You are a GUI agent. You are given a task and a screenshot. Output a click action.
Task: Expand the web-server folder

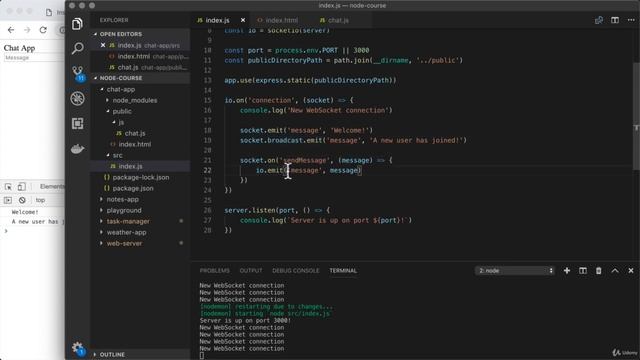[102, 243]
